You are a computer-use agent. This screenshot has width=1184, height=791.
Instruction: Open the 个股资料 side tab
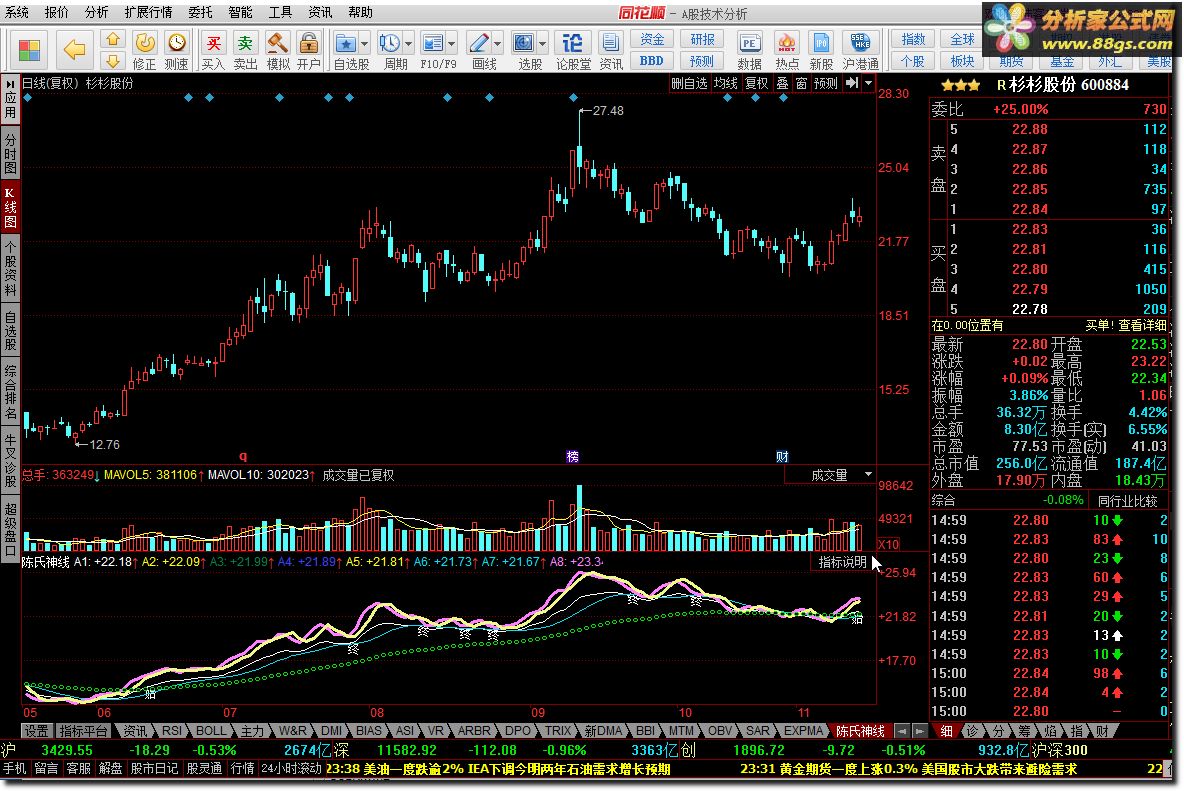point(11,269)
